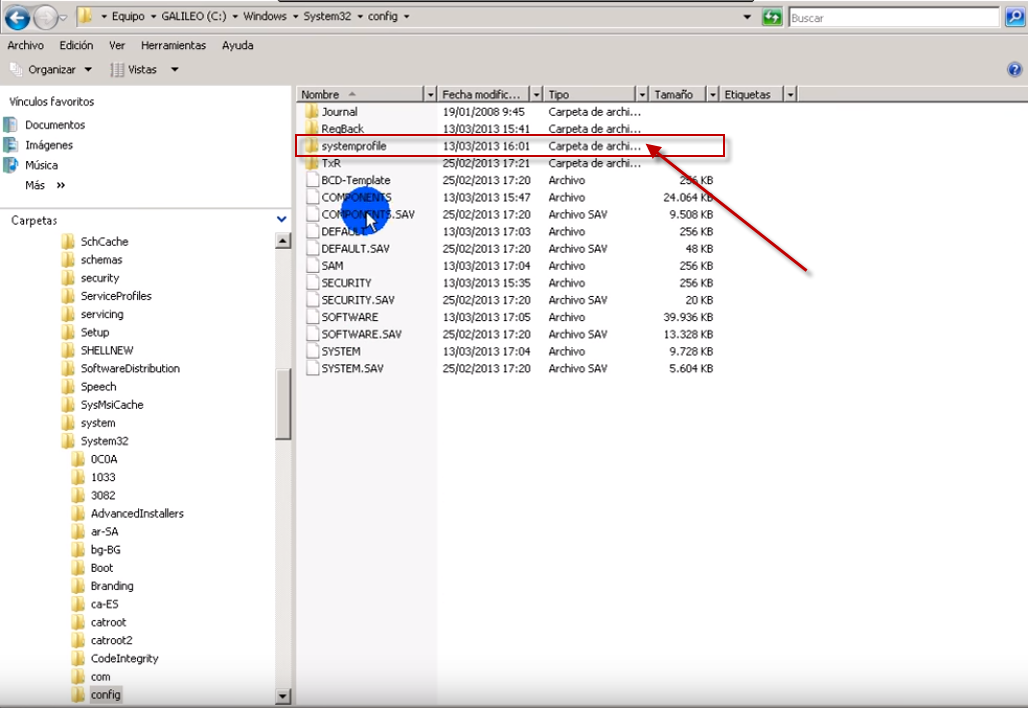Image resolution: width=1028 pixels, height=708 pixels.
Task: Open the help question mark icon
Action: click(1015, 70)
